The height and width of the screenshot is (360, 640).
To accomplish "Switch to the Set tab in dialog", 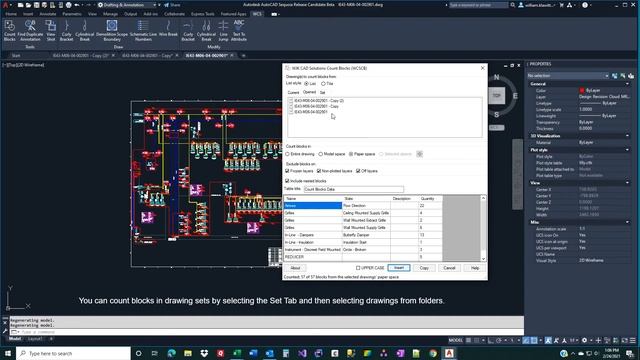I will click(322, 93).
